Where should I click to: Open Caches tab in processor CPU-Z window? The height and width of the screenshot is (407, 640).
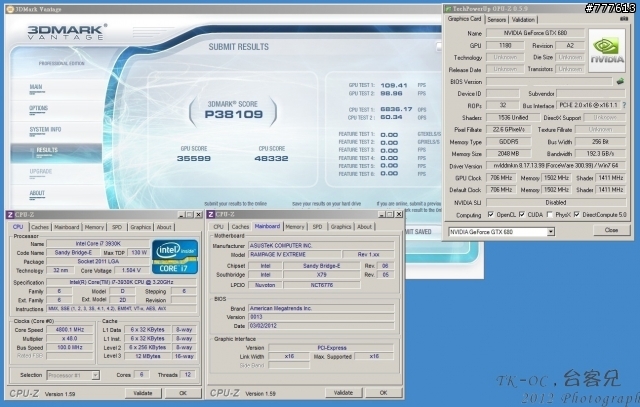click(x=40, y=227)
